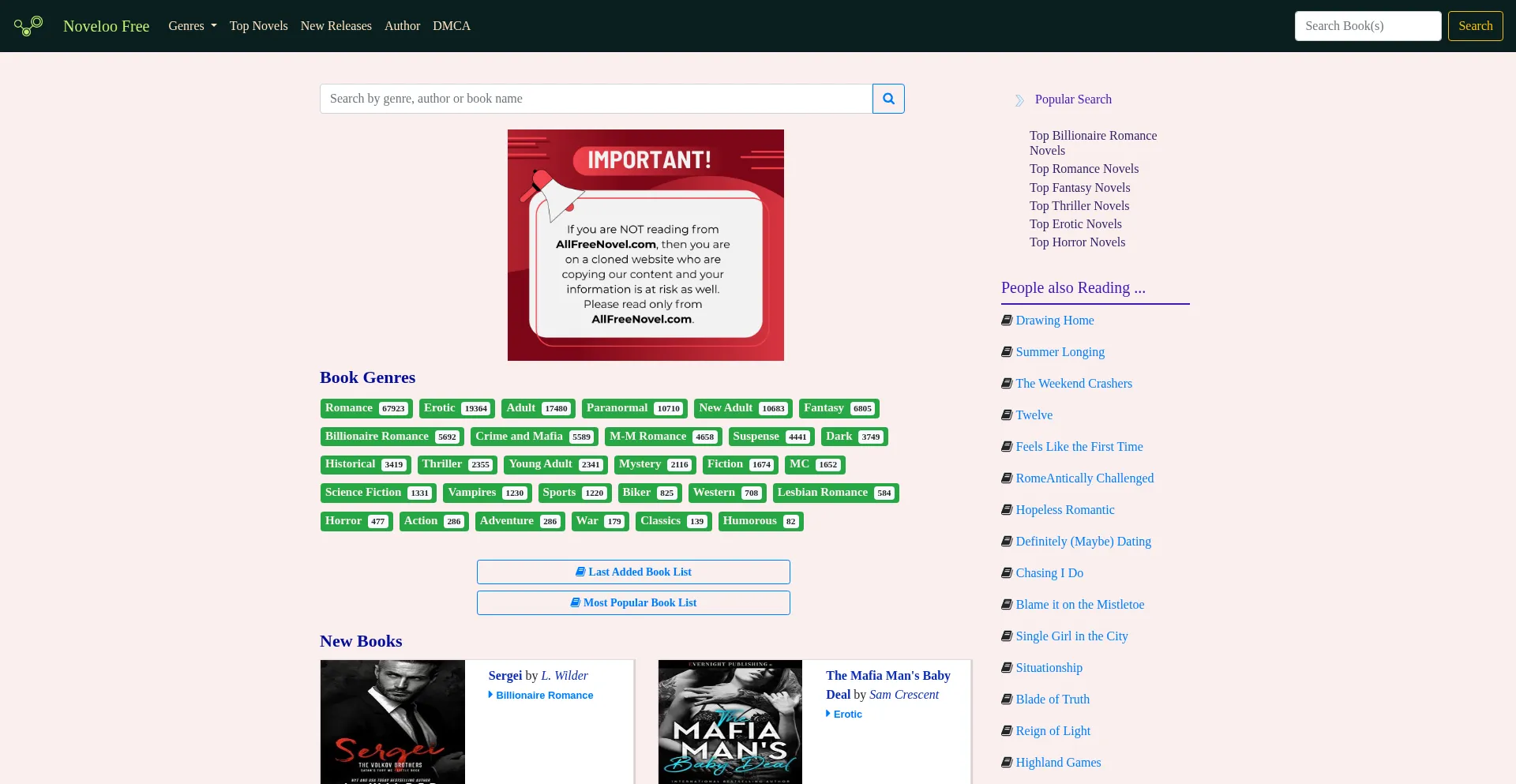The height and width of the screenshot is (784, 1516).
Task: Select the Billionaire Romance genre tag
Action: [392, 437]
